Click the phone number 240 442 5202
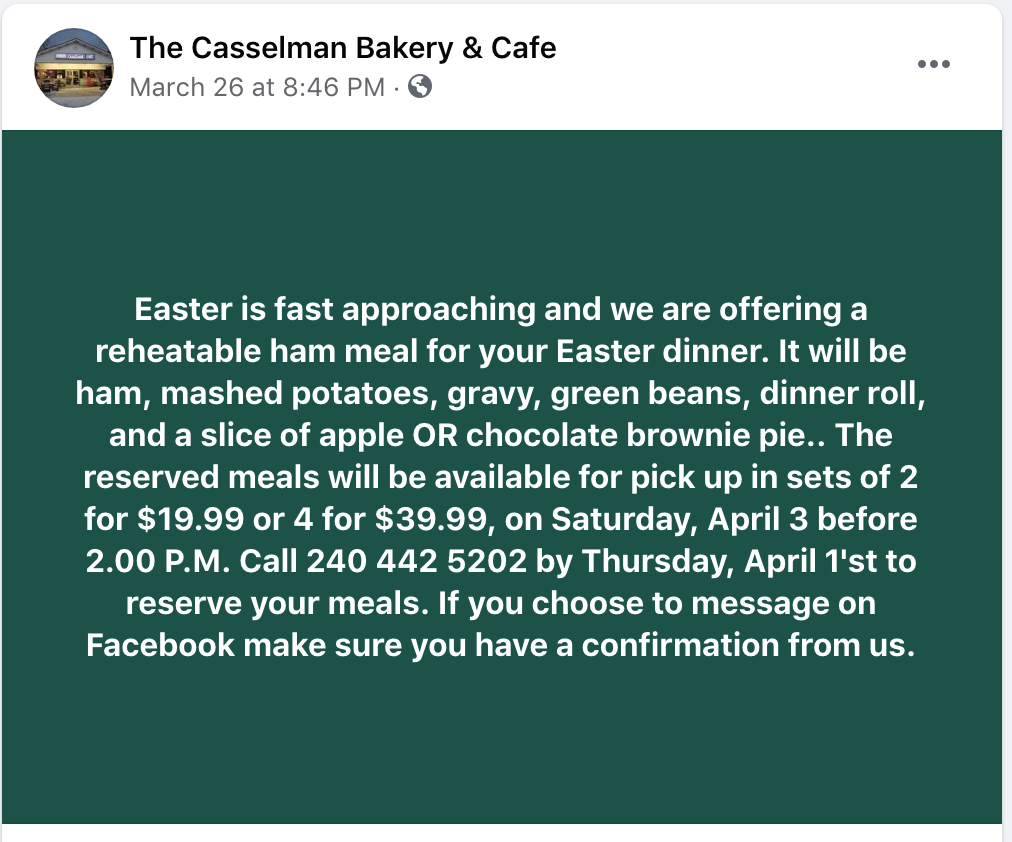The height and width of the screenshot is (842, 1012). pos(417,561)
